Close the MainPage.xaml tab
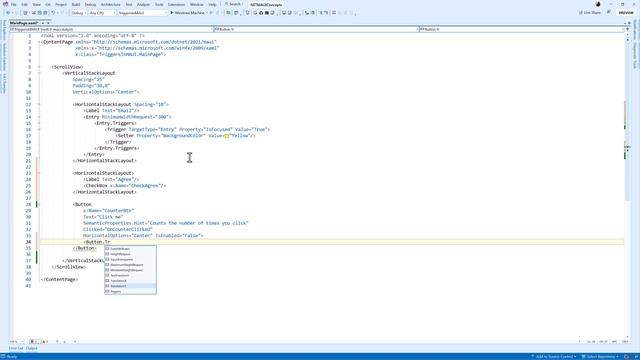The height and width of the screenshot is (360, 640). click(x=48, y=23)
